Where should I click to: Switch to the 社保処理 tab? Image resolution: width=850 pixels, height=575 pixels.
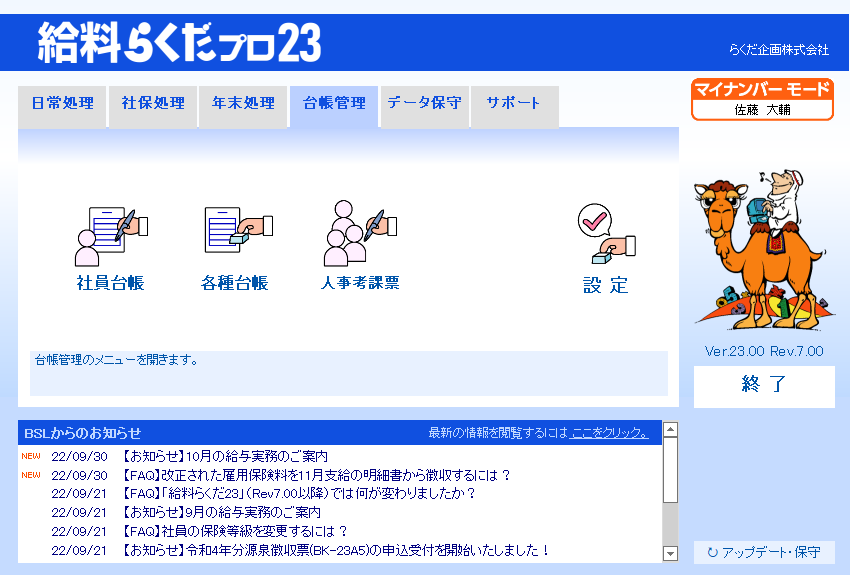pyautogui.click(x=153, y=106)
